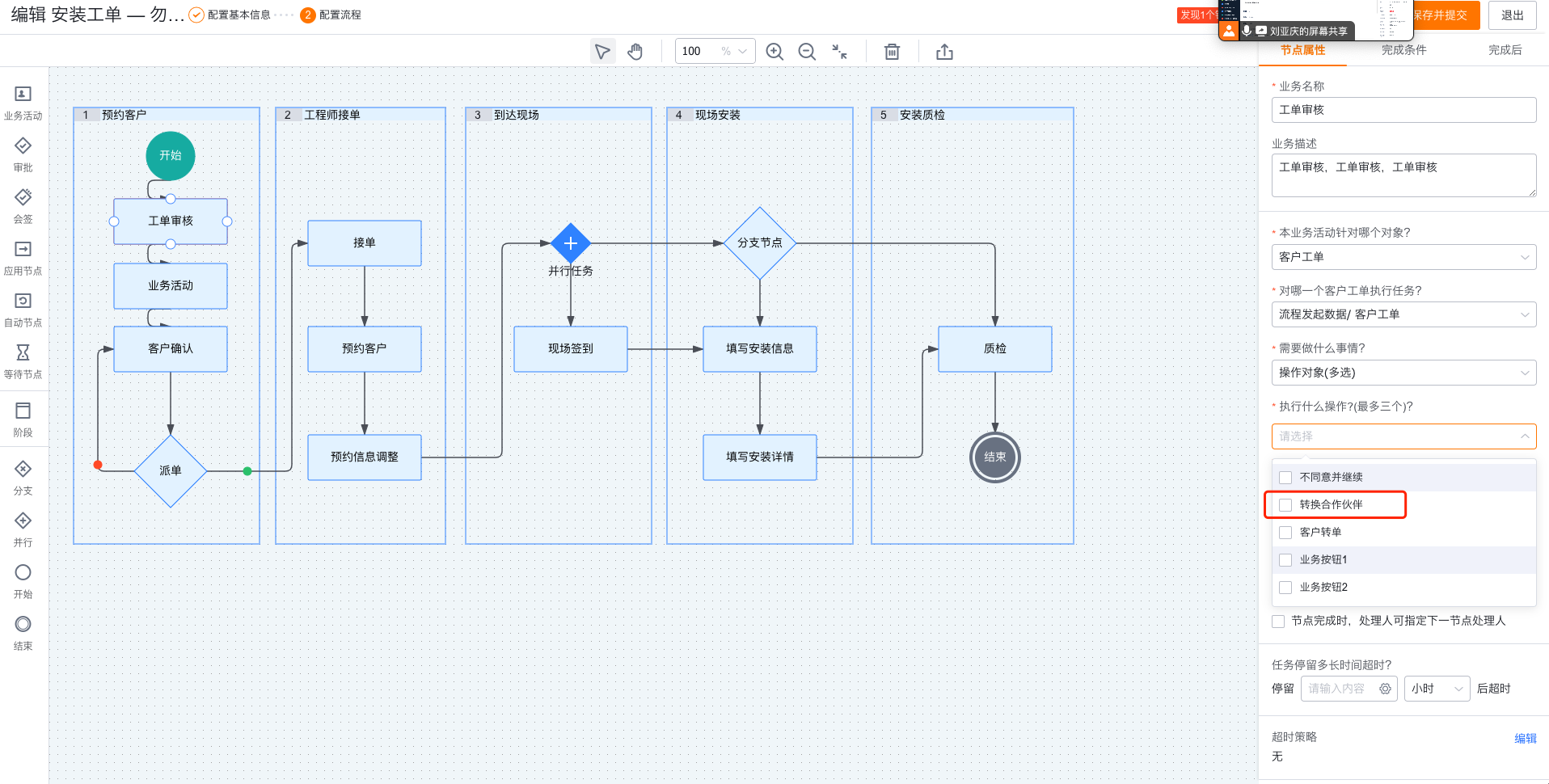1549x784 pixels.
Task: Click the 到达现场 stage header
Action: [559, 115]
